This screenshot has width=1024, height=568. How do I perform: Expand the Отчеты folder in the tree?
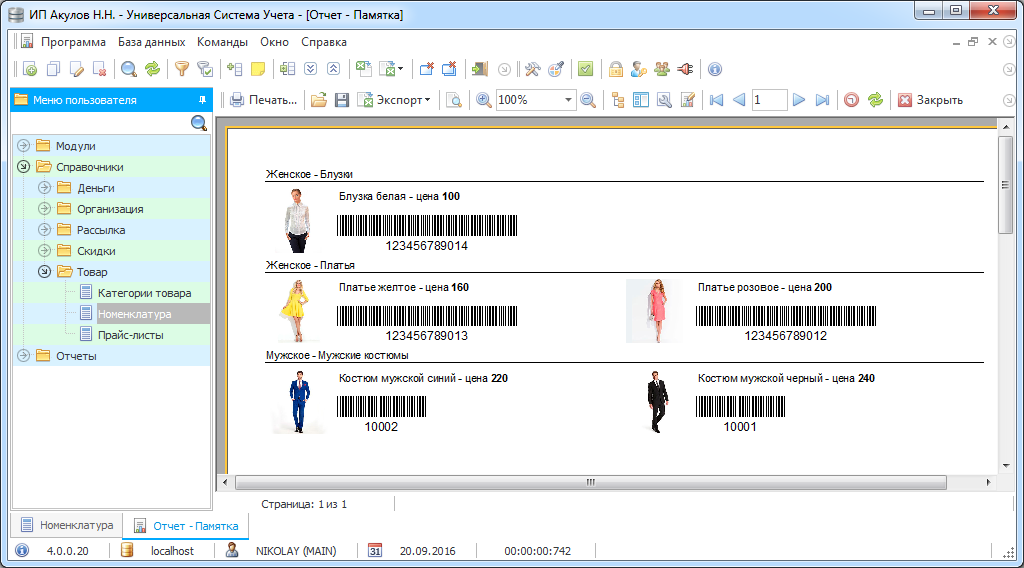tap(23, 356)
